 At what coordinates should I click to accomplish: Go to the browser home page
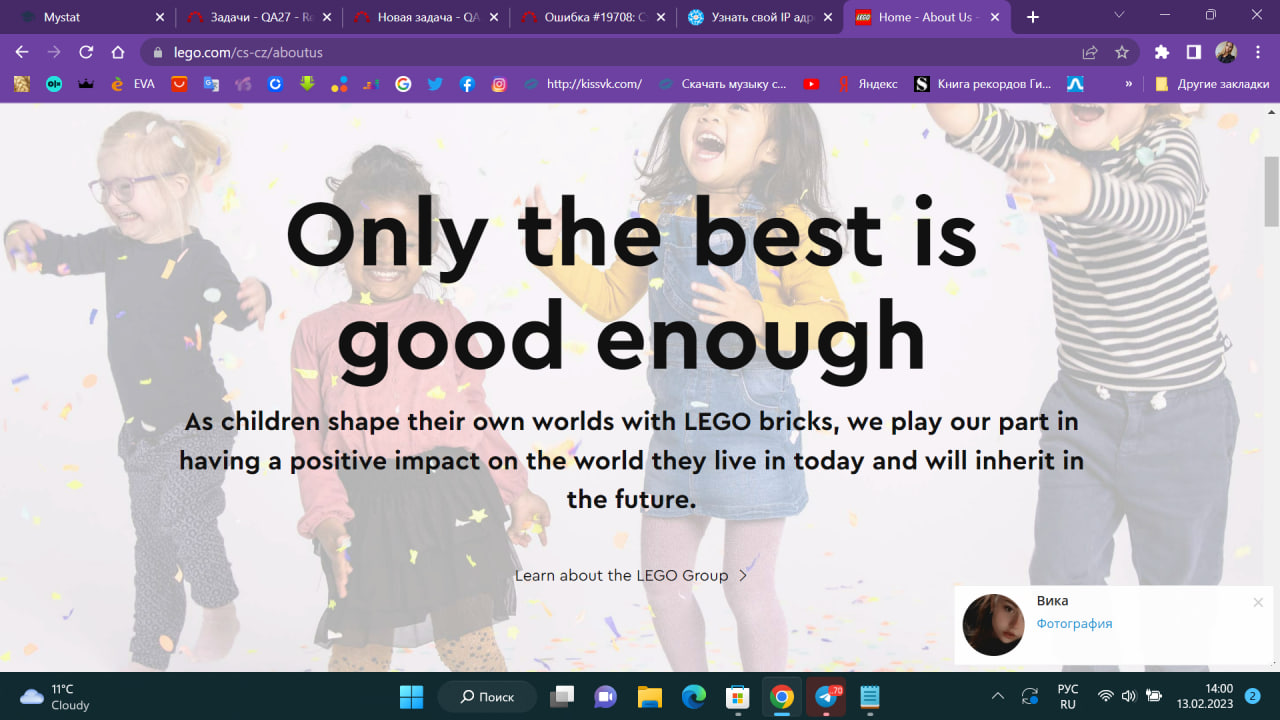tap(118, 52)
